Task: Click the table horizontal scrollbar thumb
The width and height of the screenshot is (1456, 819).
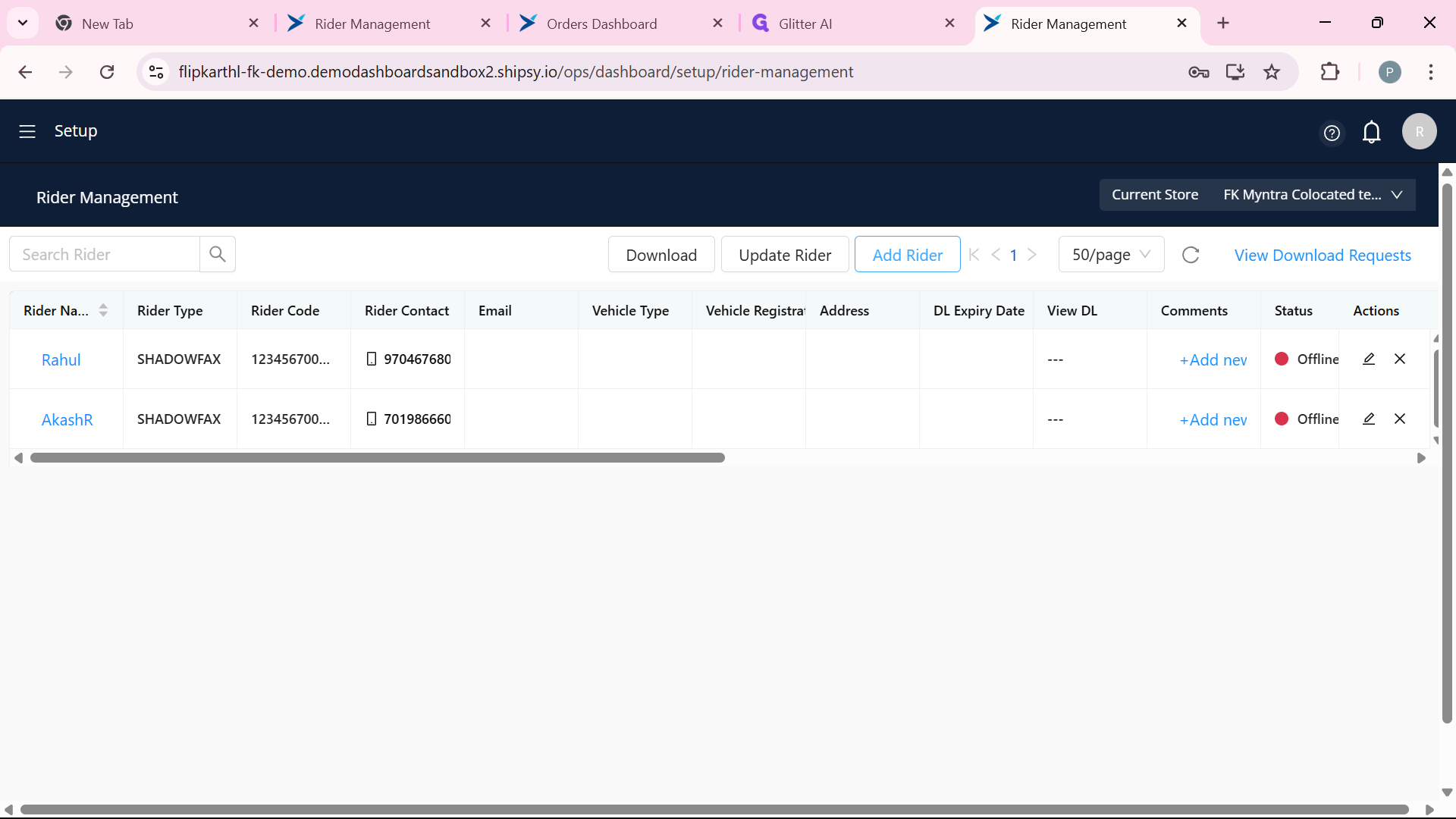Action: (378, 457)
